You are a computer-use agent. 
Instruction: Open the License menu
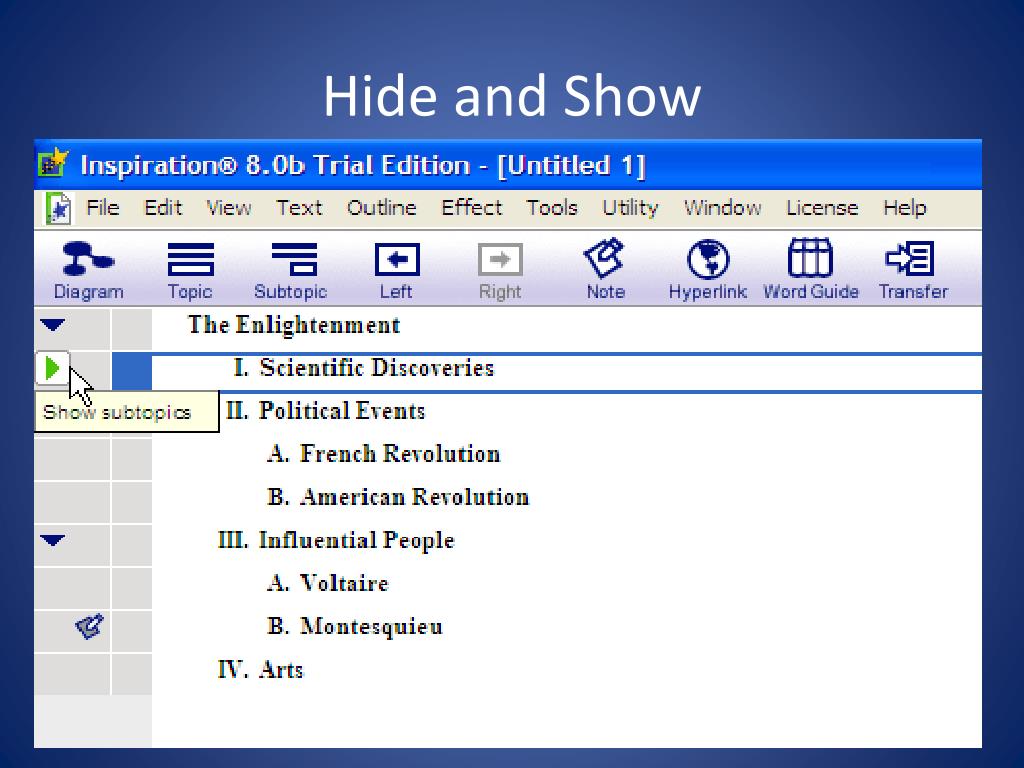point(822,208)
